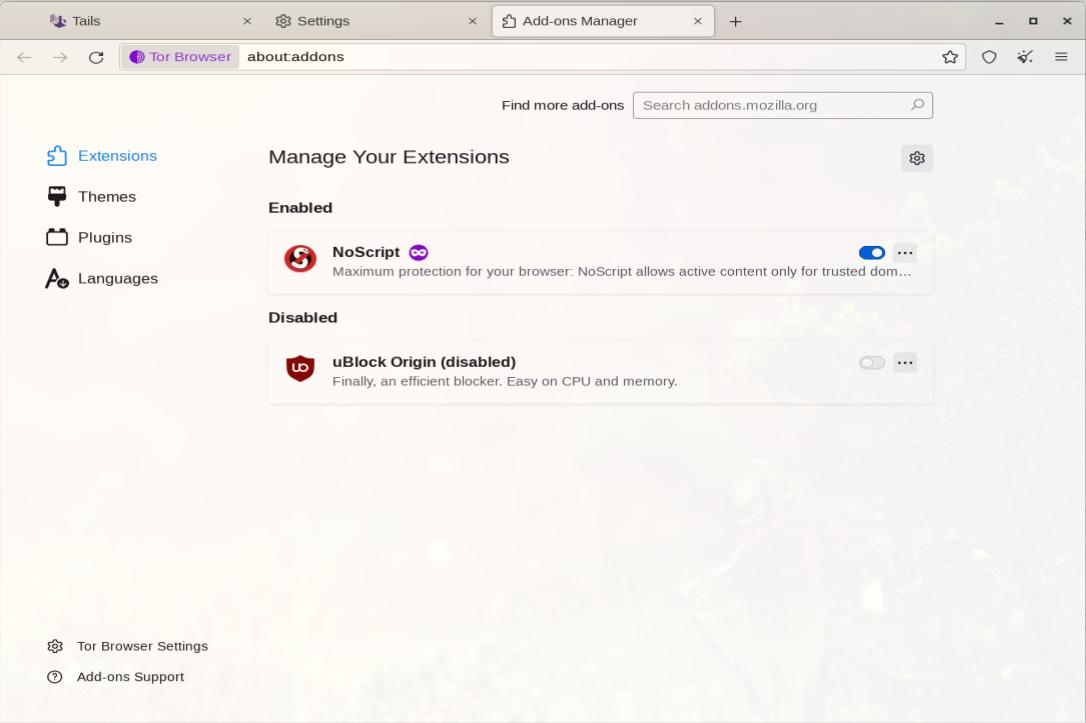
Task: Click the Search addons.mozilla.org field
Action: [x=770, y=105]
